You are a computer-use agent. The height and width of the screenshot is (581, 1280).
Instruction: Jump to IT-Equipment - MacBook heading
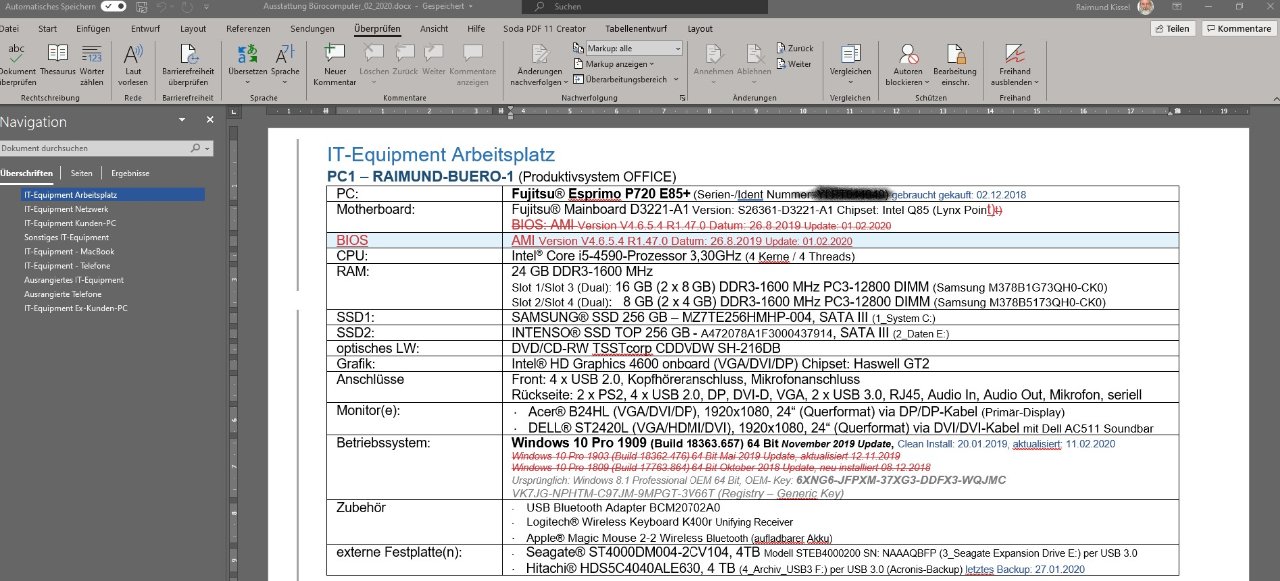pos(69,251)
